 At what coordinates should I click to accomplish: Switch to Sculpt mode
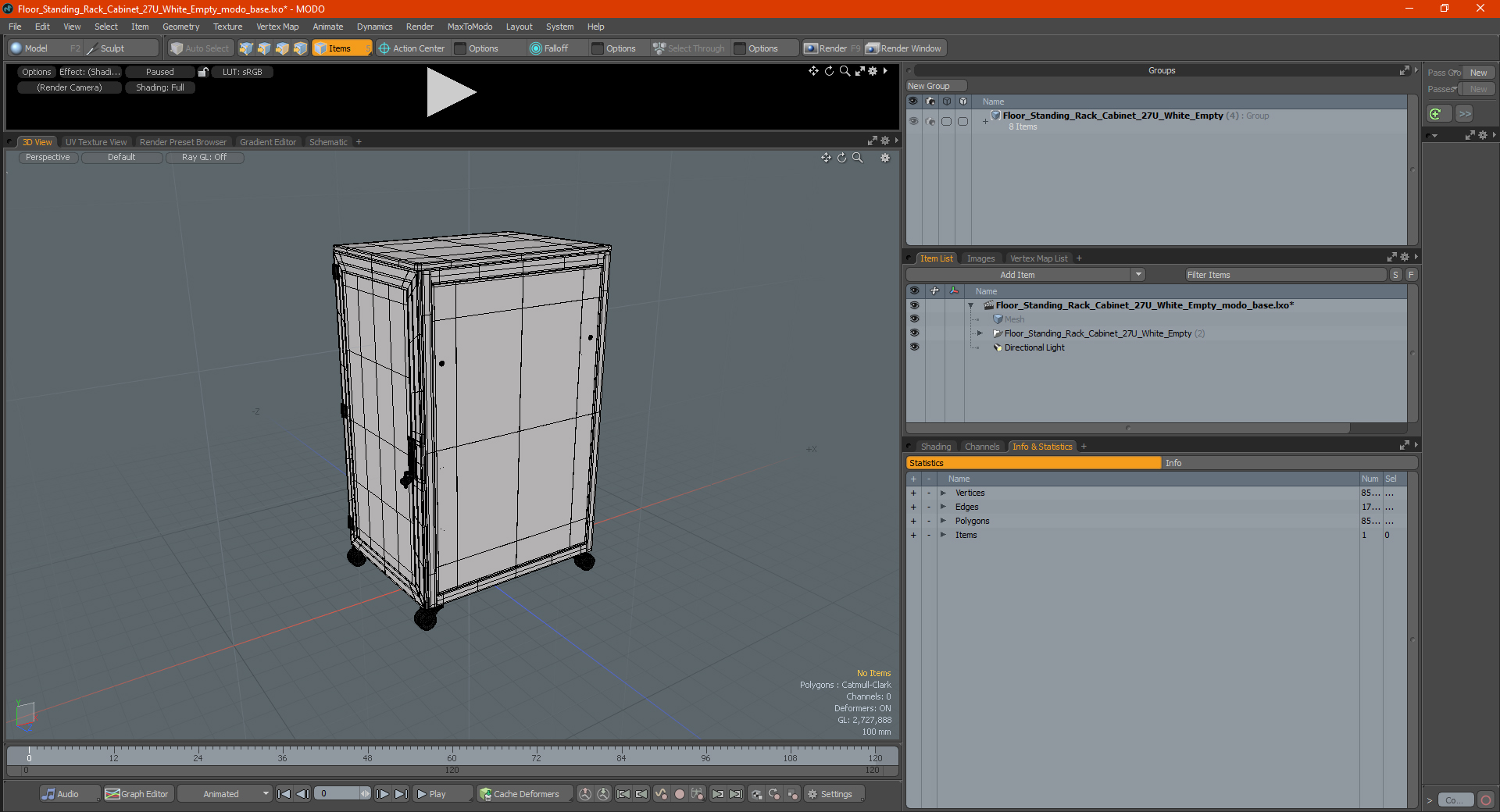coord(121,48)
